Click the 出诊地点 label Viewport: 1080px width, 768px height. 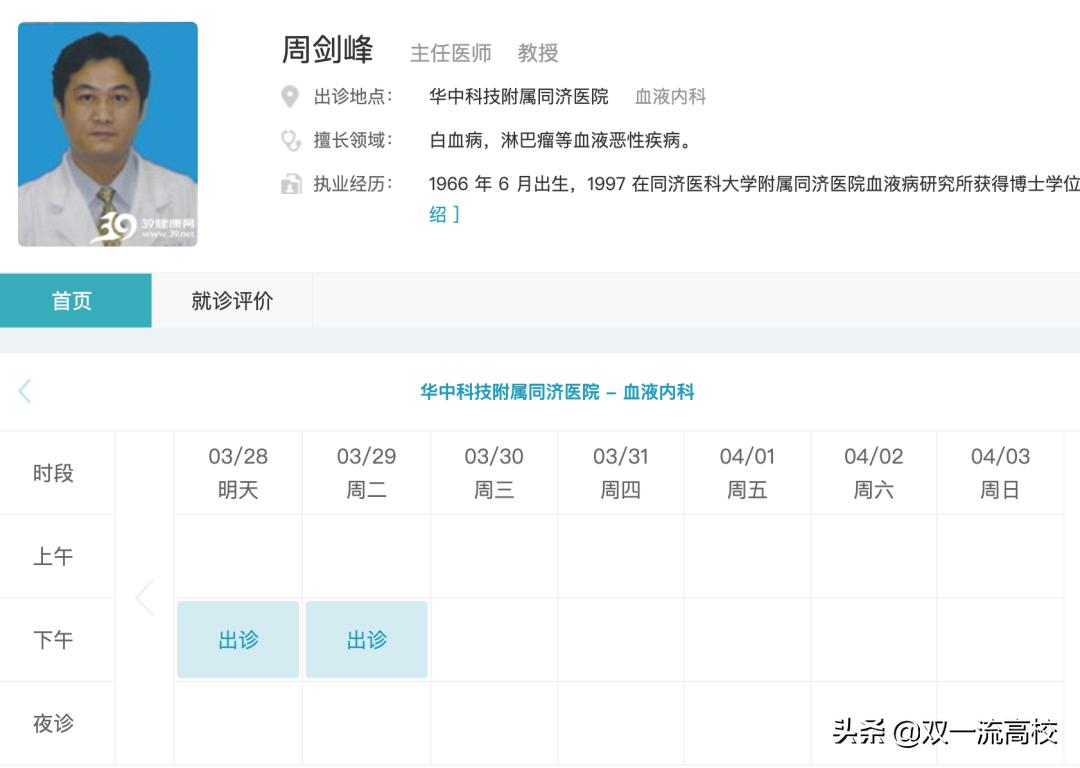[x=353, y=96]
